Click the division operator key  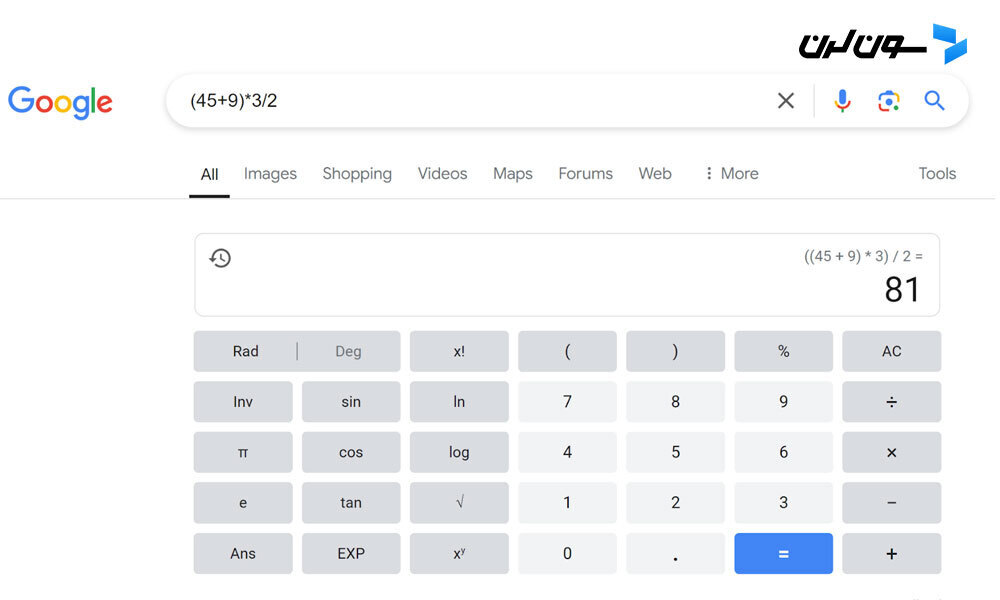[x=891, y=402]
